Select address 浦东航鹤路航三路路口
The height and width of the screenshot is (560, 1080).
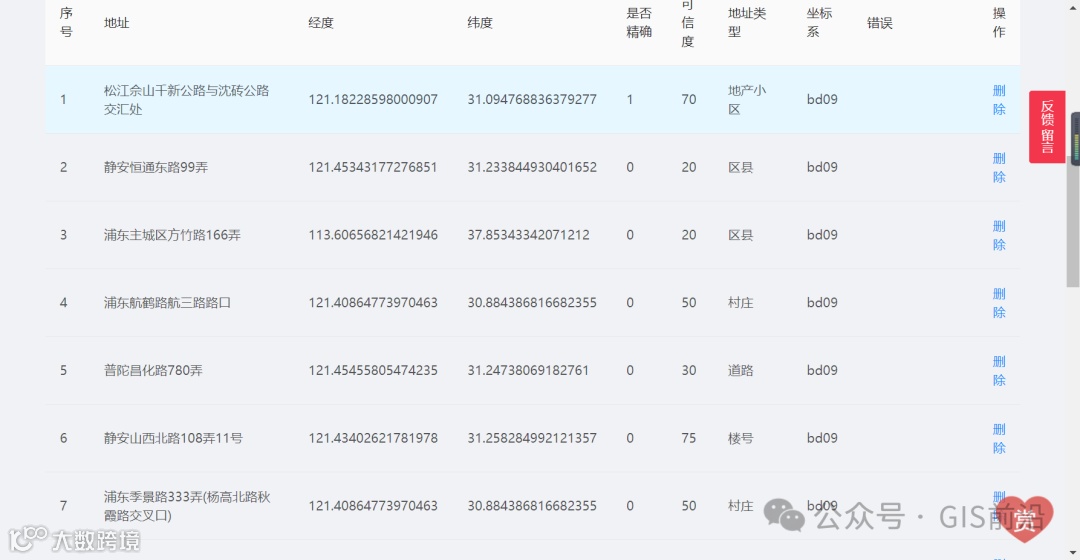[167, 303]
